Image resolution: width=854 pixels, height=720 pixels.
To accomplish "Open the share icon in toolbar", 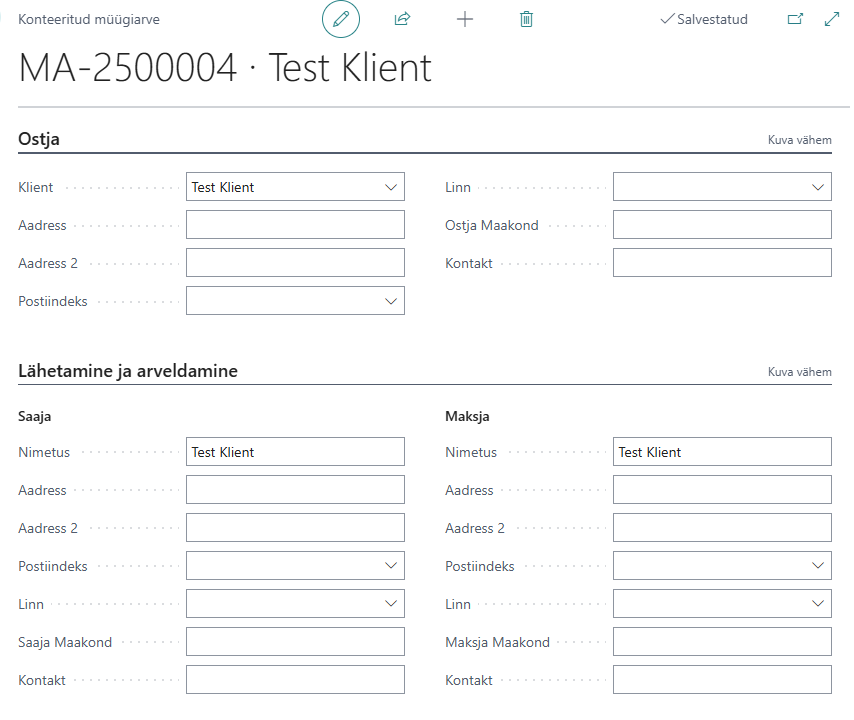I will (402, 20).
